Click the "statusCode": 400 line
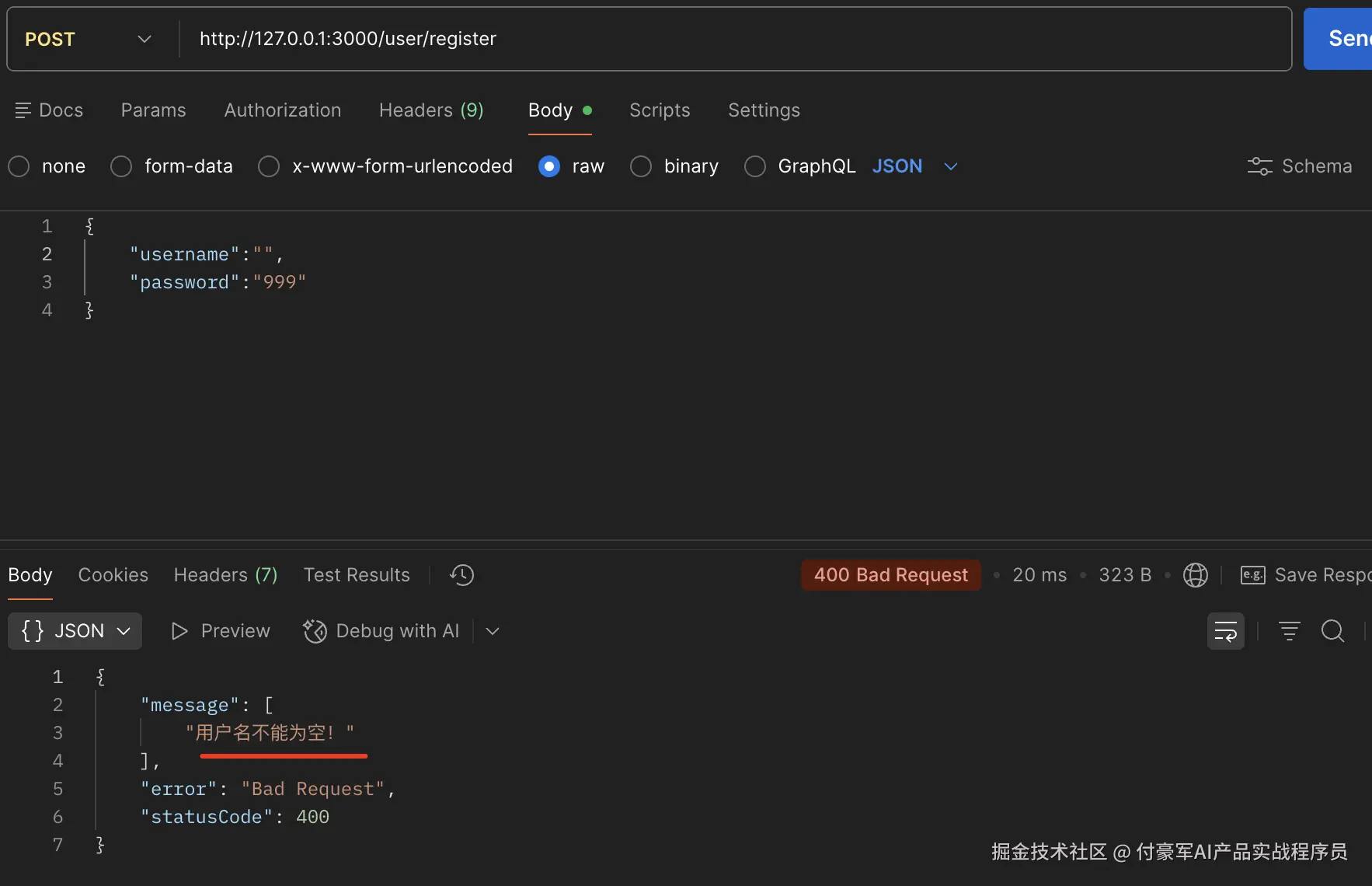This screenshot has width=1372, height=886. [x=235, y=817]
